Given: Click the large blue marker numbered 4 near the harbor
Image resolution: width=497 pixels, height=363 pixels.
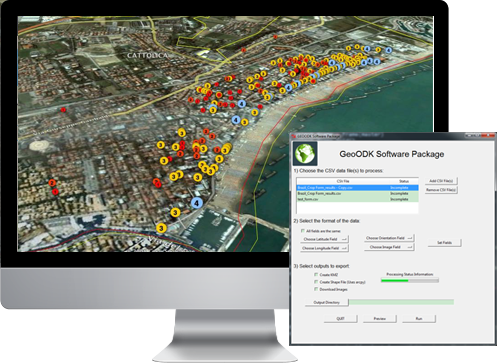Looking at the screenshot, I should 197,203.
